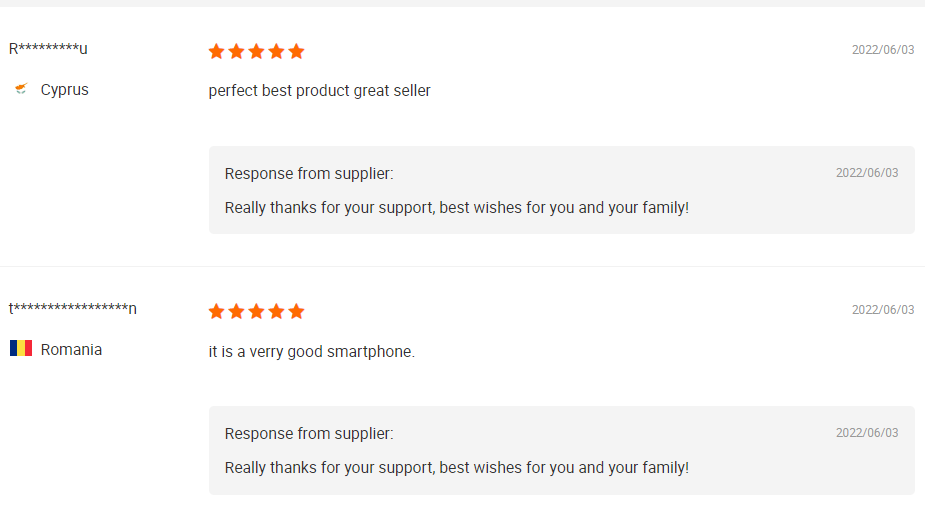This screenshot has width=940, height=523.
Task: Click first 'Response from supplier:' heading
Action: tap(309, 174)
